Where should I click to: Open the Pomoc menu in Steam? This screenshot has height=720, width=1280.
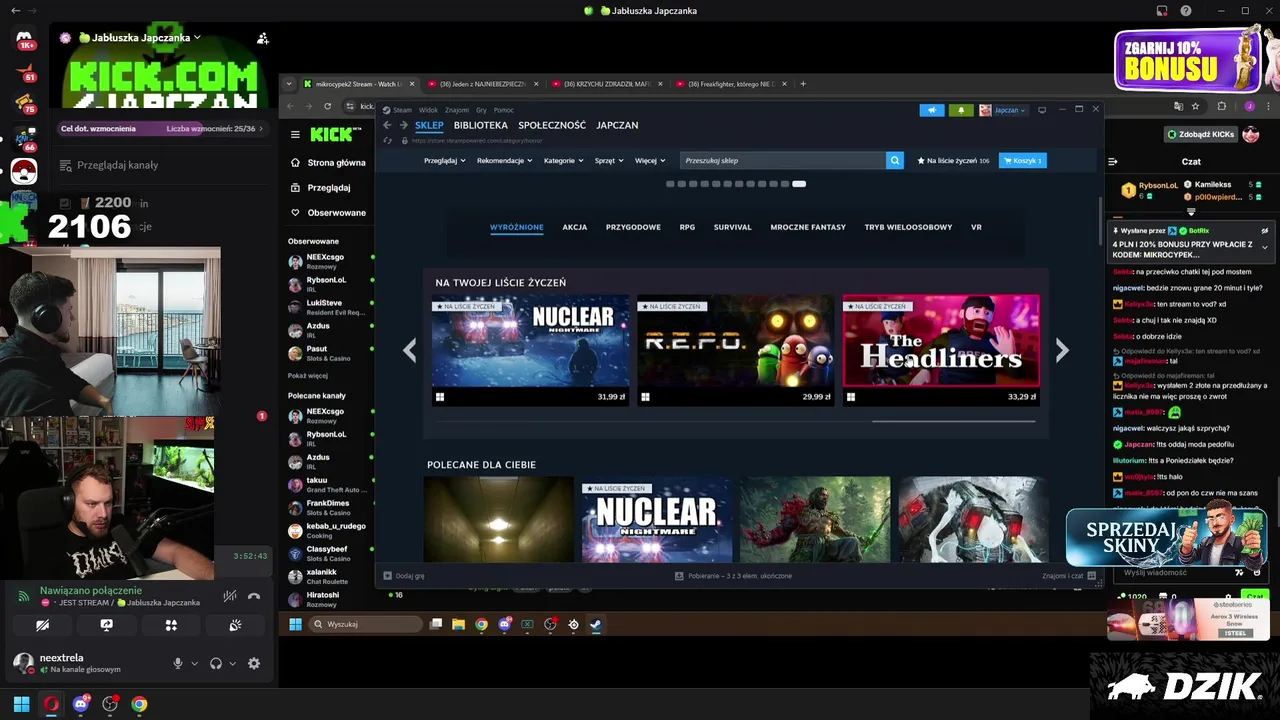point(504,110)
